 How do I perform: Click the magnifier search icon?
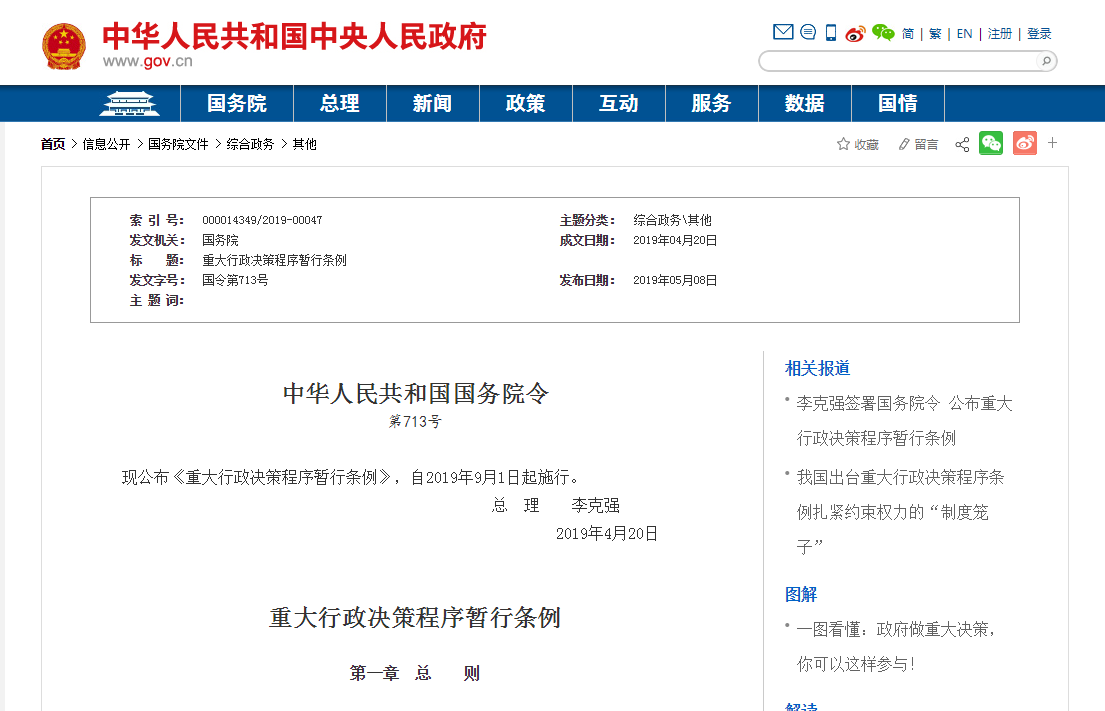coord(1046,62)
